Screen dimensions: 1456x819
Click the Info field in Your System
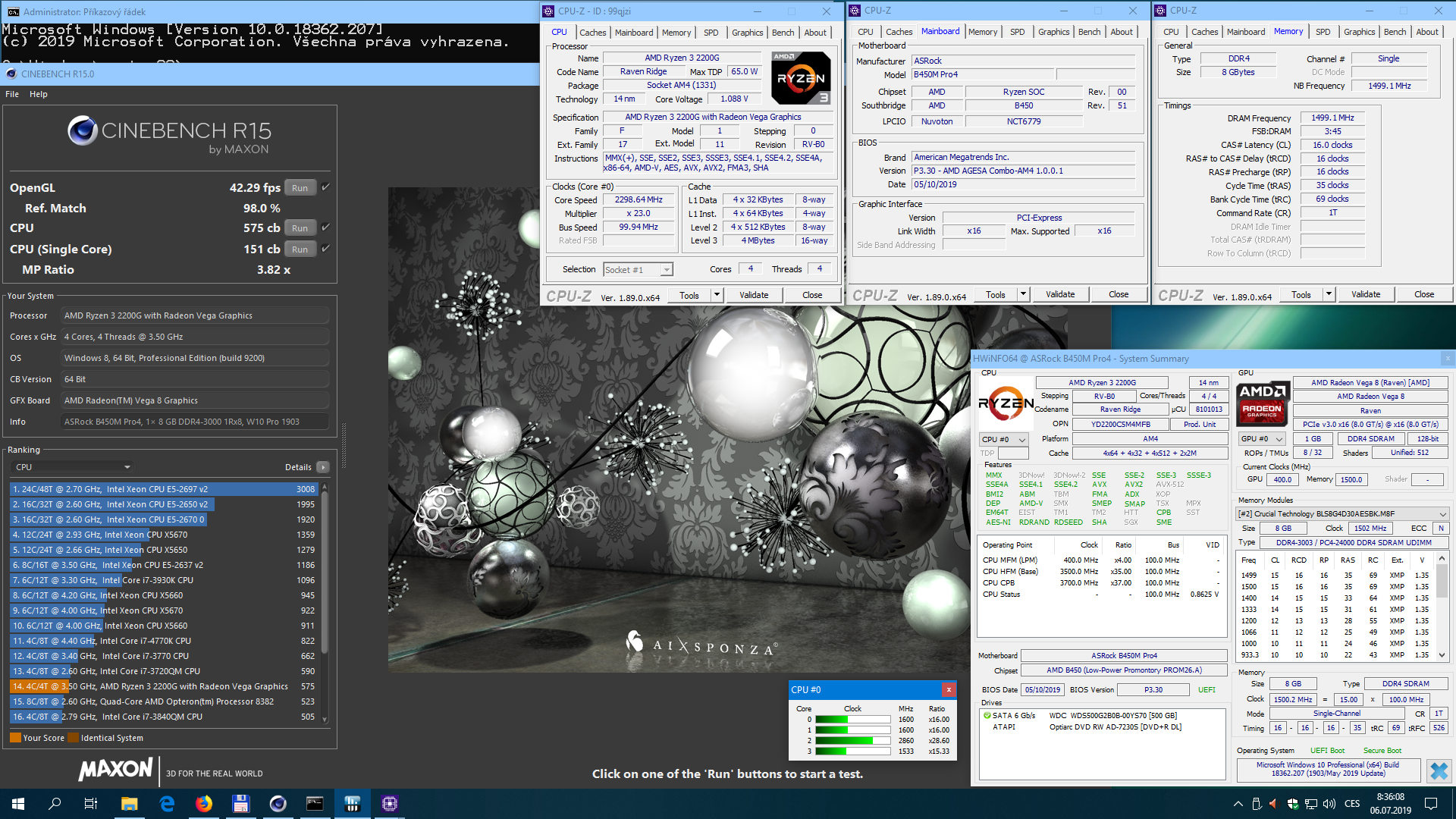tap(195, 422)
